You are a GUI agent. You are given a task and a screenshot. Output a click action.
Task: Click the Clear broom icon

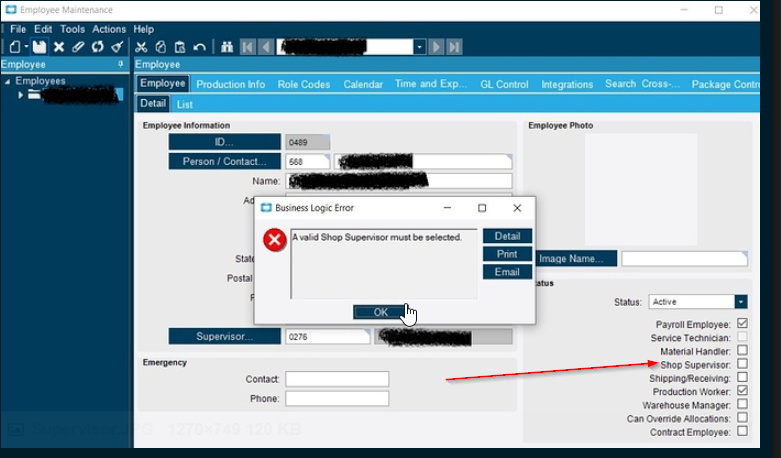tap(117, 47)
